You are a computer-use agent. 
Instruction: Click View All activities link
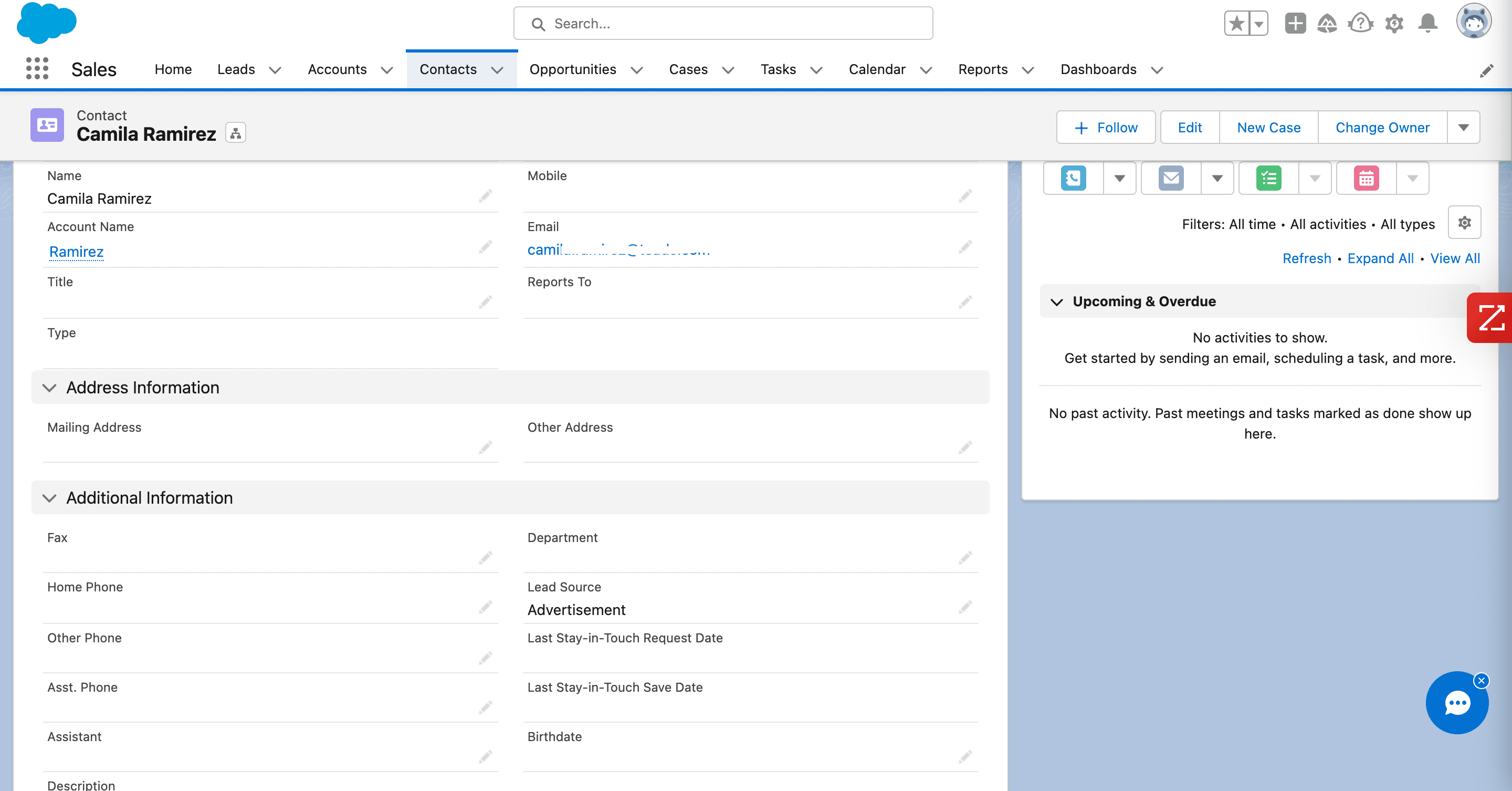tap(1454, 258)
